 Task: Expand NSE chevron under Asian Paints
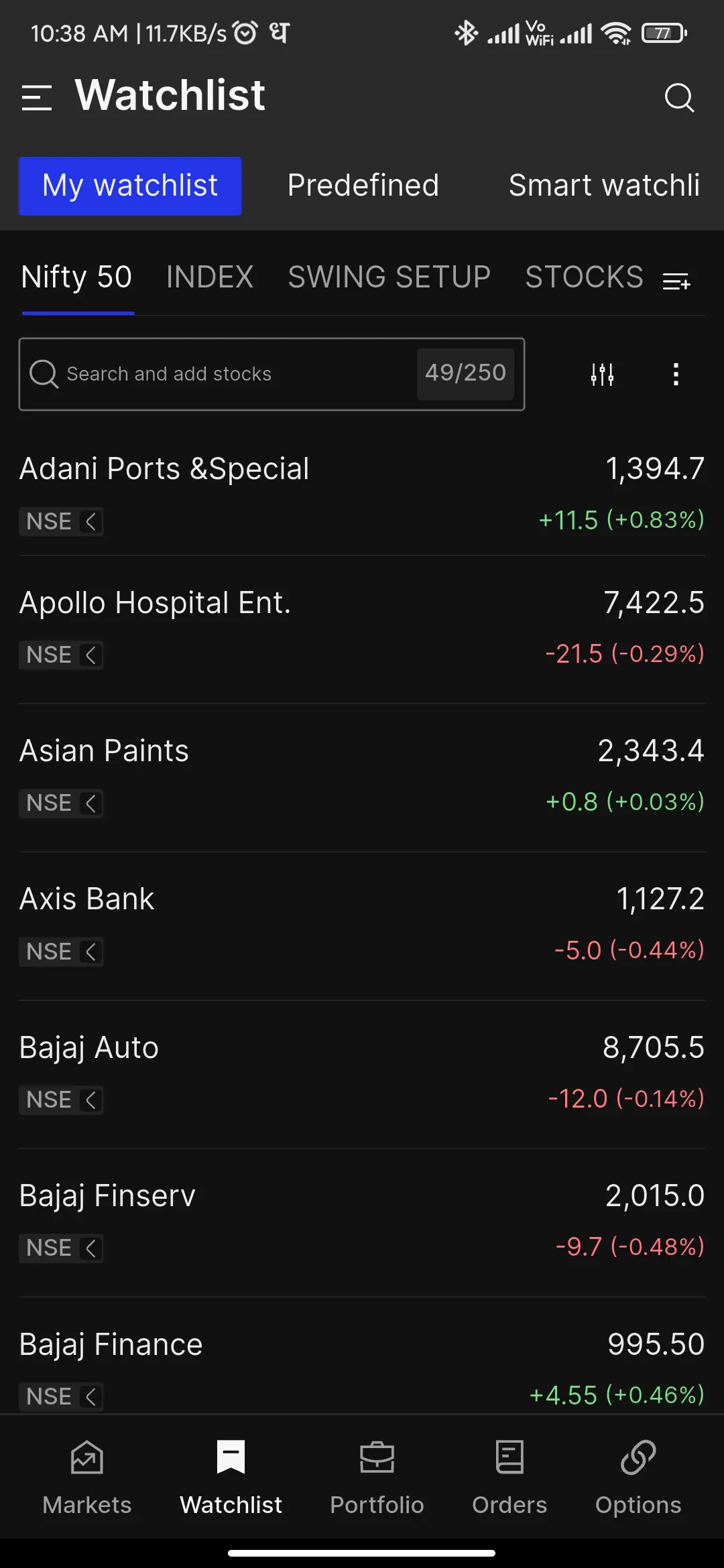point(90,803)
